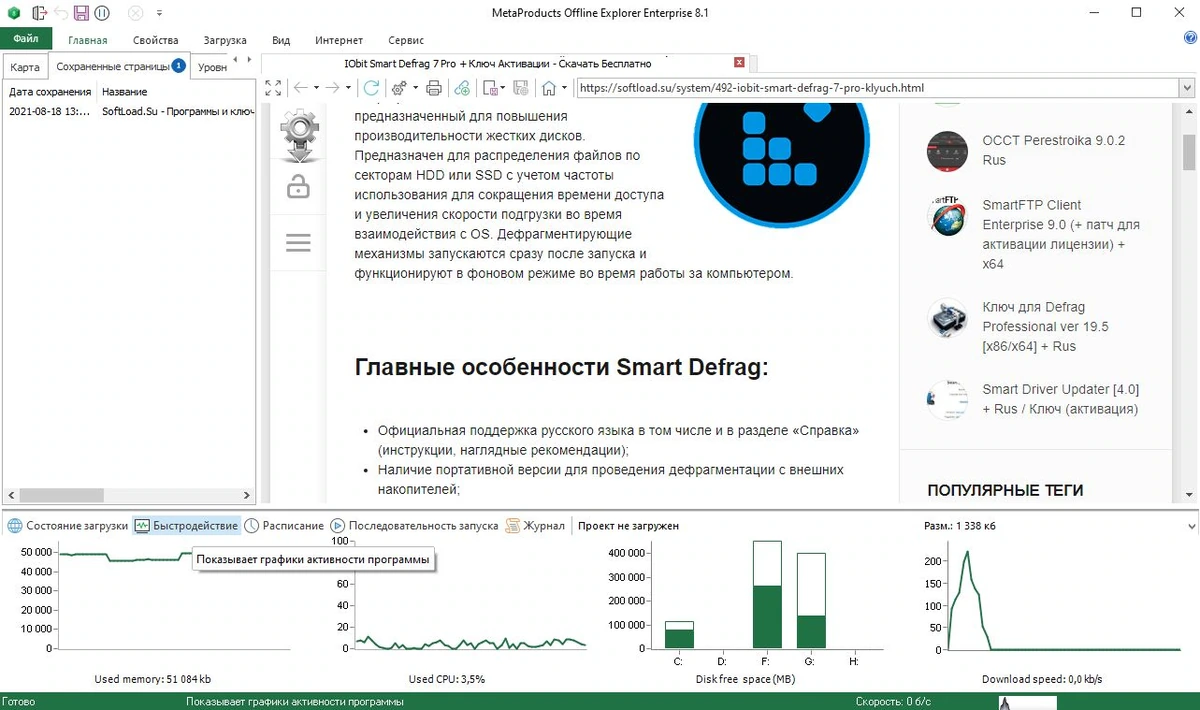Click the grayed-out undo arrow icon
The image size is (1200, 710).
(61, 13)
